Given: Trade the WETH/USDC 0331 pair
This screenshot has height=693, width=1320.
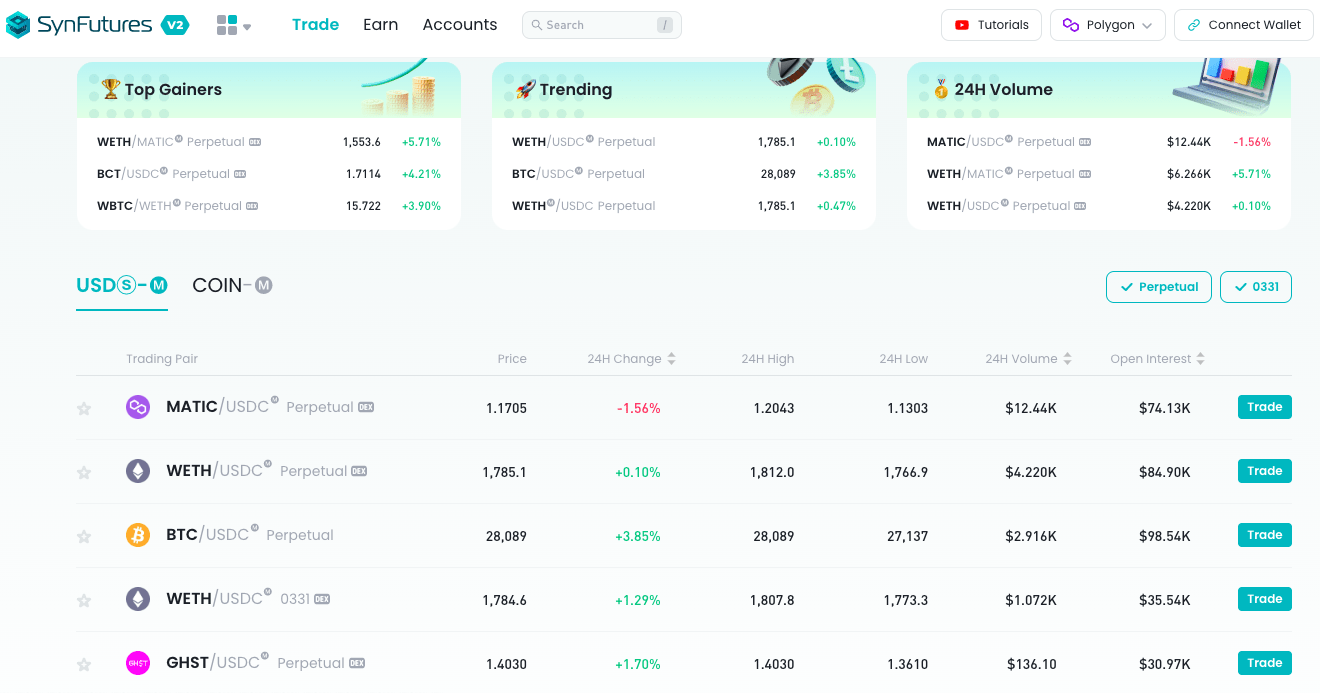Looking at the screenshot, I should pos(1264,599).
